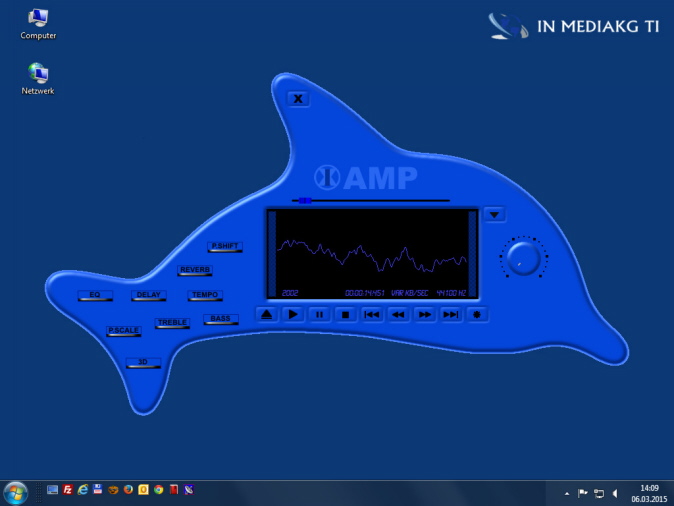Open the Windows Start menu
Image resolution: width=674 pixels, height=506 pixels.
point(16,493)
